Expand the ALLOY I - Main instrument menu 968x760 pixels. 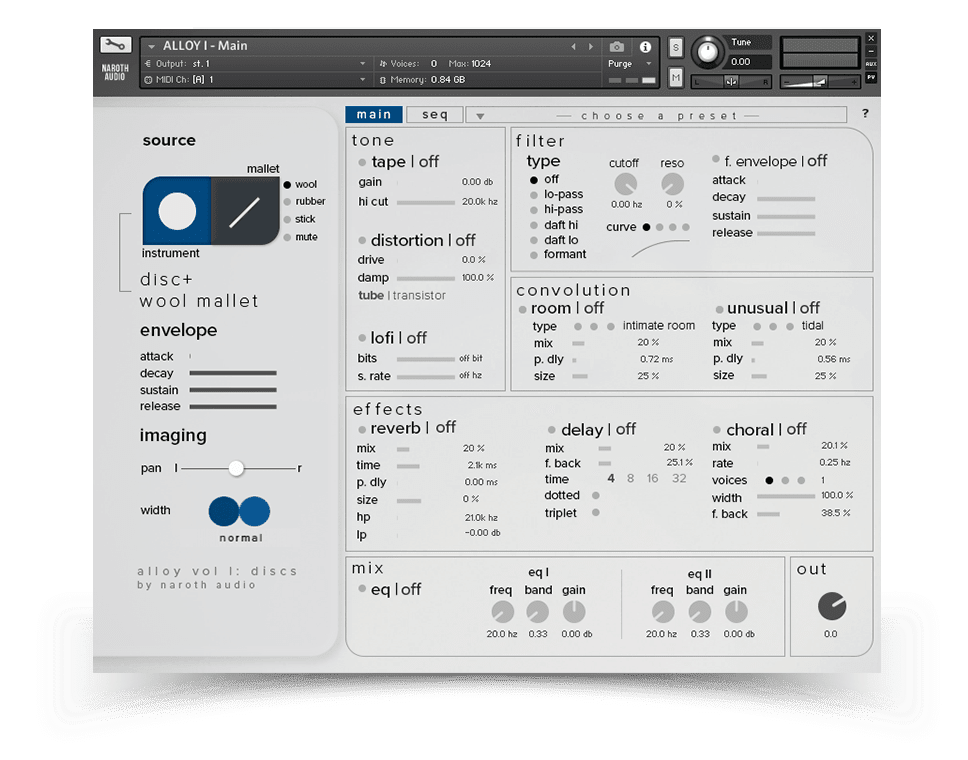tap(151, 46)
